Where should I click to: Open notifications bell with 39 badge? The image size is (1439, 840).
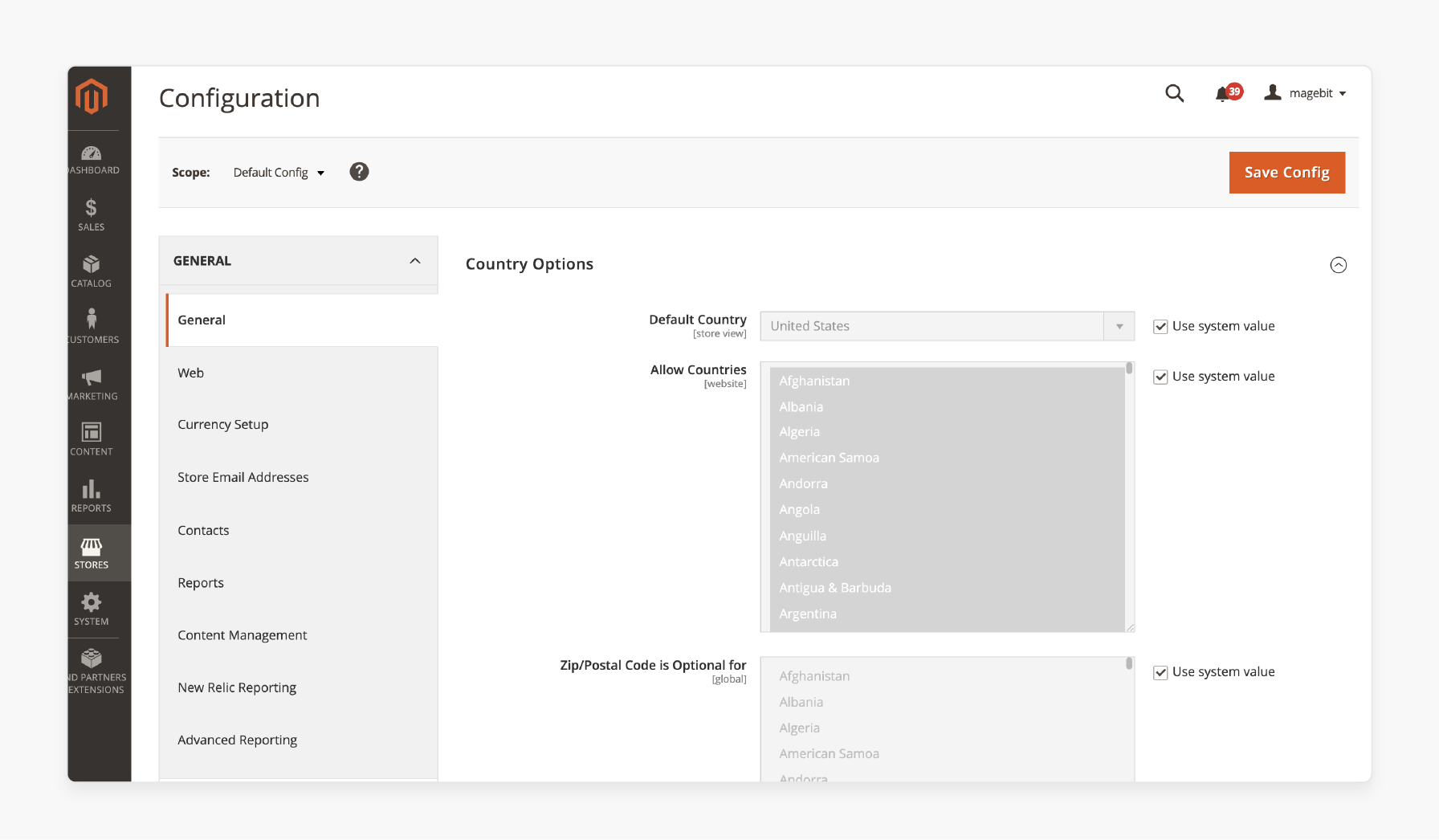[1228, 93]
